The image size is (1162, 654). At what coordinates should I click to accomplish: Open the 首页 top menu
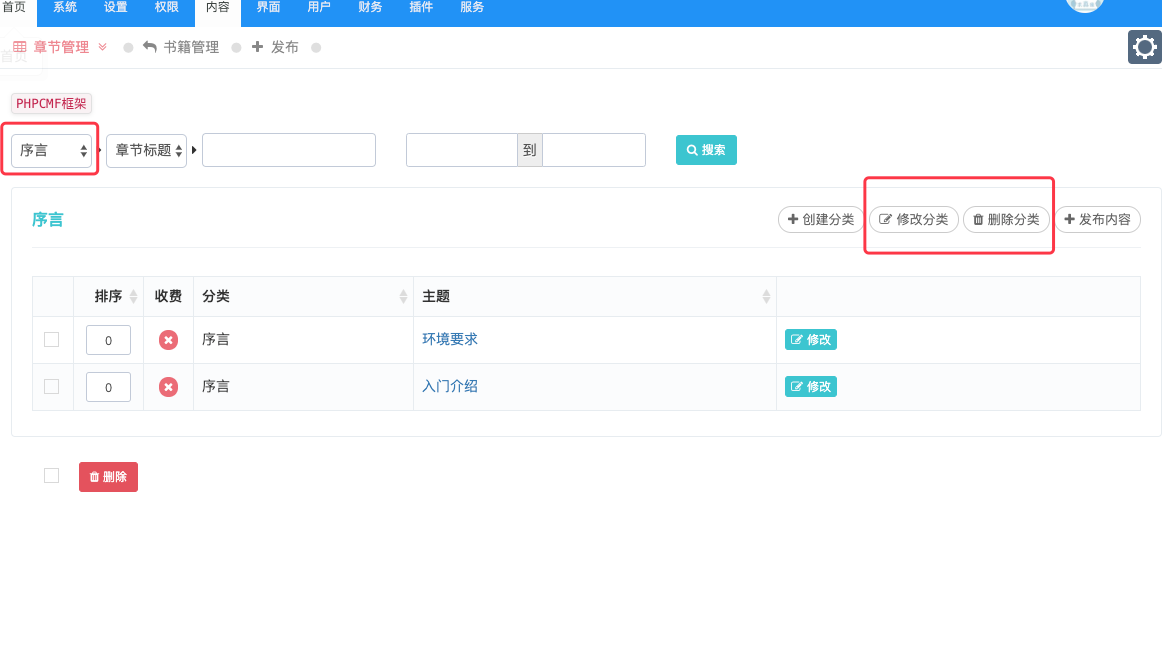tap(14, 7)
